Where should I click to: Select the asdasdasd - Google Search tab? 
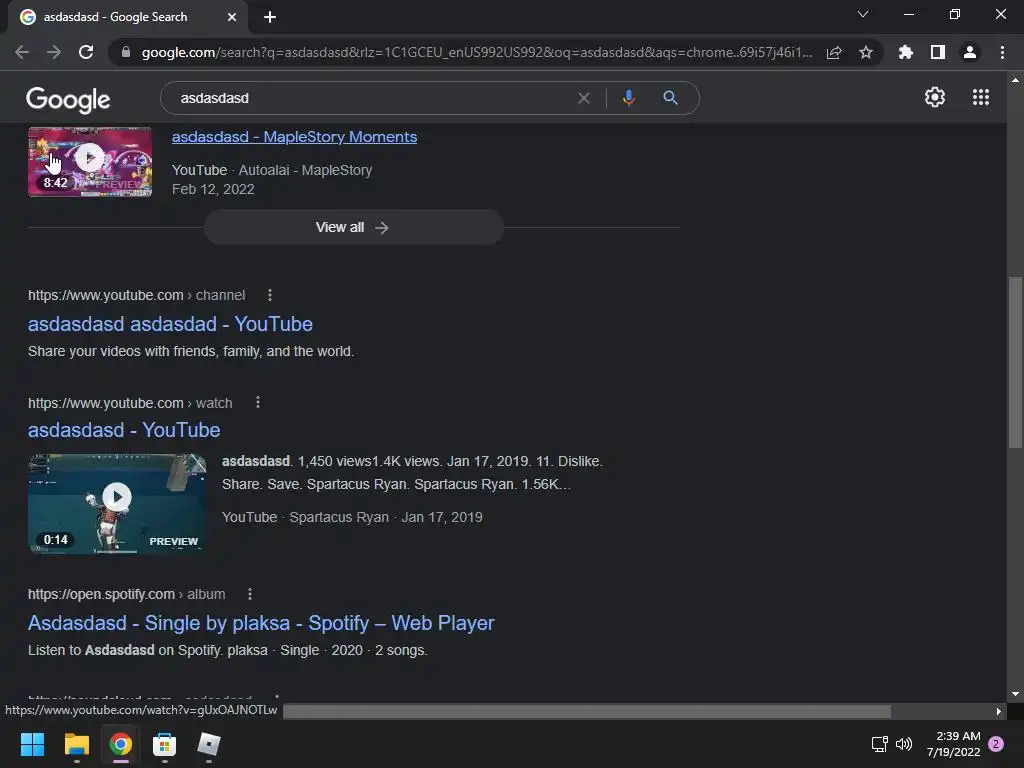click(x=127, y=17)
